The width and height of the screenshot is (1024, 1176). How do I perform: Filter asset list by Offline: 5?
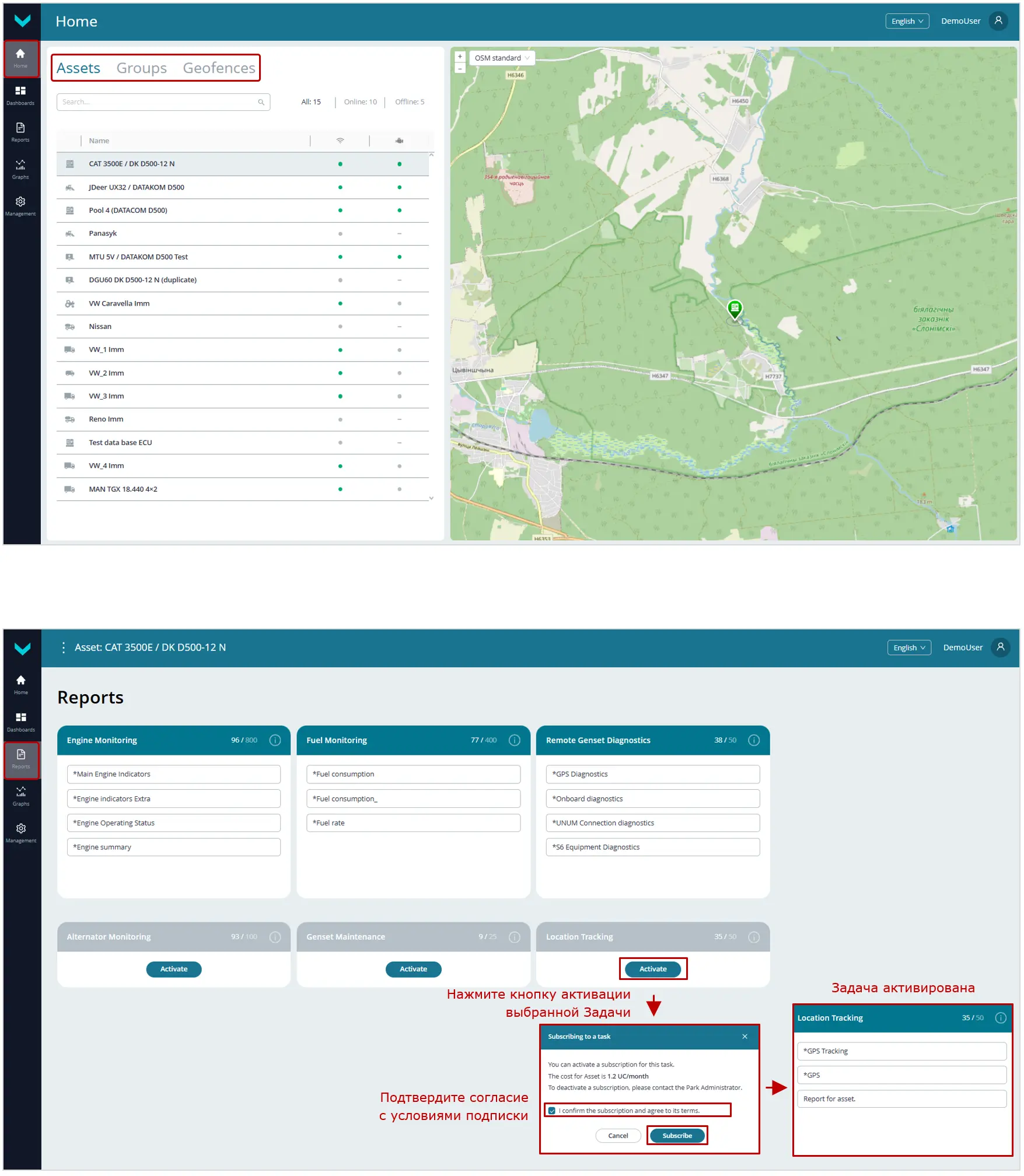[x=410, y=102]
